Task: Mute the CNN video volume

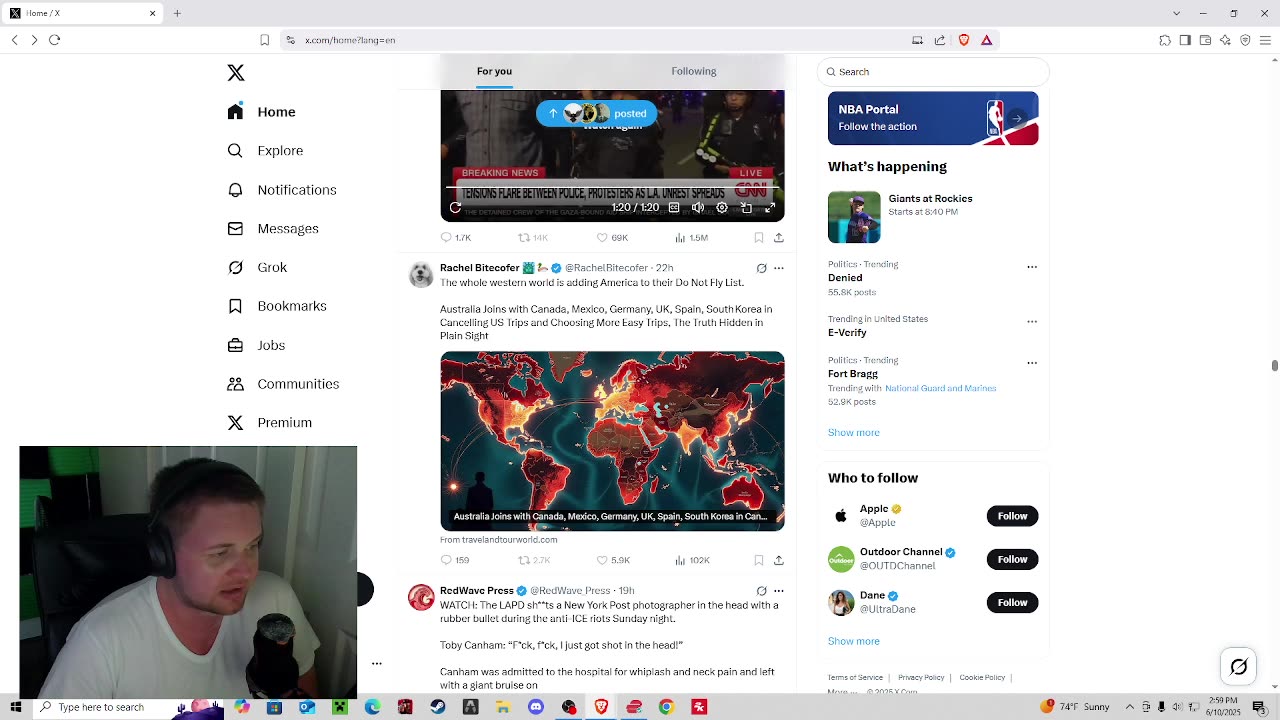Action: tap(698, 207)
